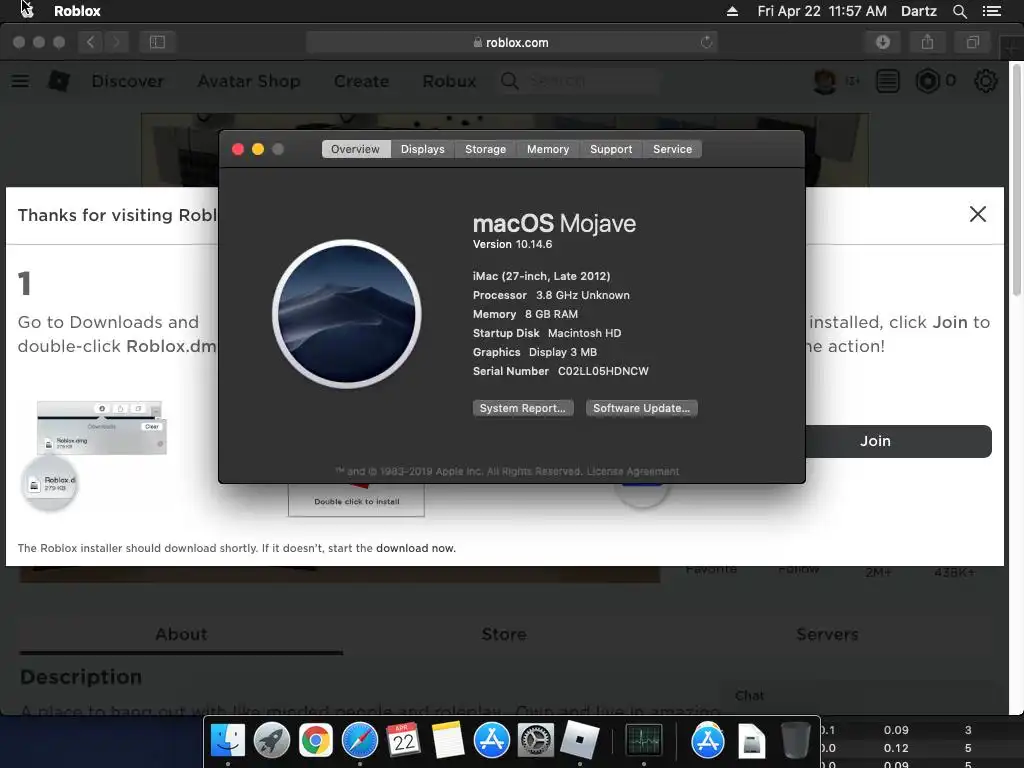Image resolution: width=1024 pixels, height=768 pixels.
Task: Open Trash in the dock
Action: click(795, 741)
